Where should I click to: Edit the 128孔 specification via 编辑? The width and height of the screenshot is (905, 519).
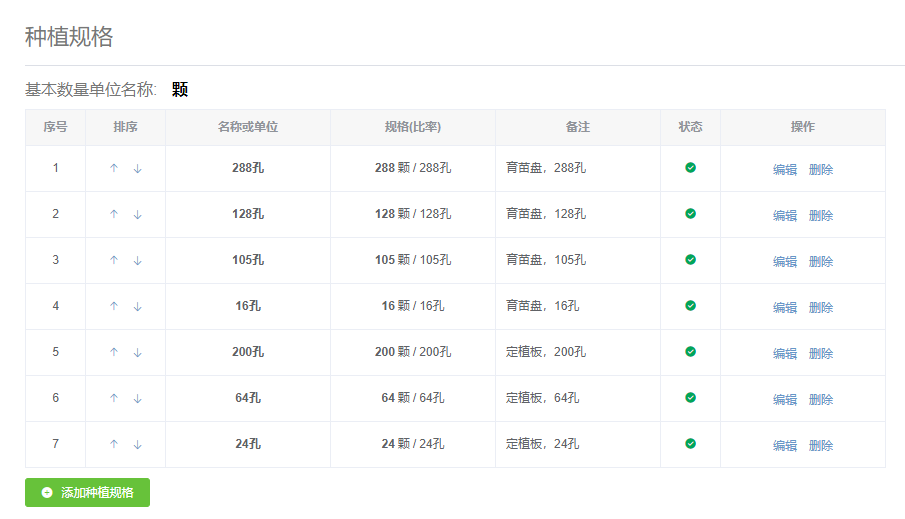pos(785,215)
